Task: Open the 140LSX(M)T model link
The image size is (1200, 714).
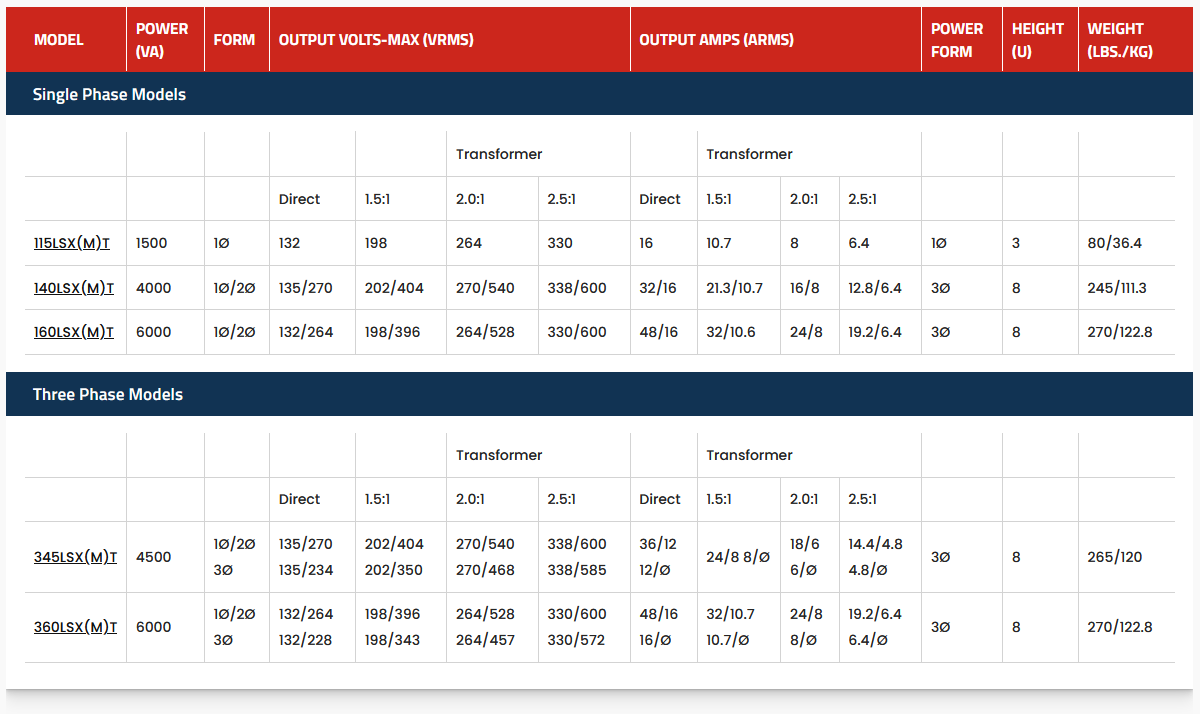Action: 73,288
